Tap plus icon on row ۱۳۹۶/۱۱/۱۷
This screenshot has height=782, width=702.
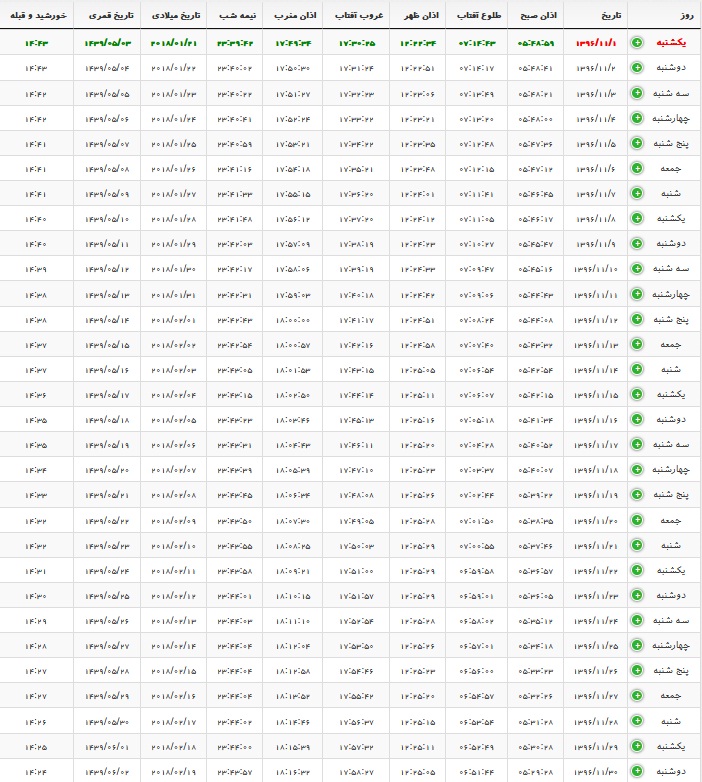point(637,444)
